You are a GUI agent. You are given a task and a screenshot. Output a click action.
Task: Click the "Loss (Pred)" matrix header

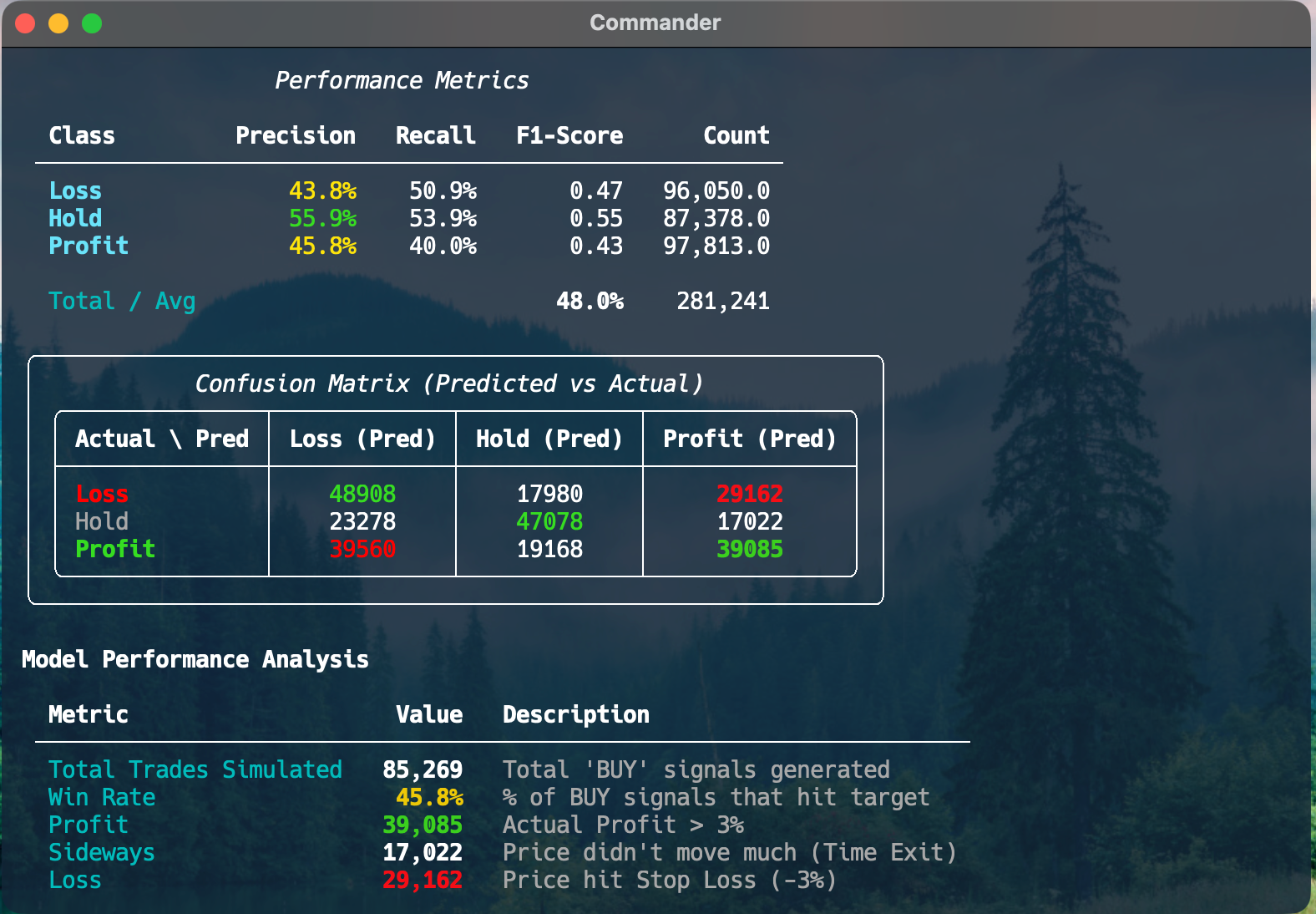(x=362, y=439)
